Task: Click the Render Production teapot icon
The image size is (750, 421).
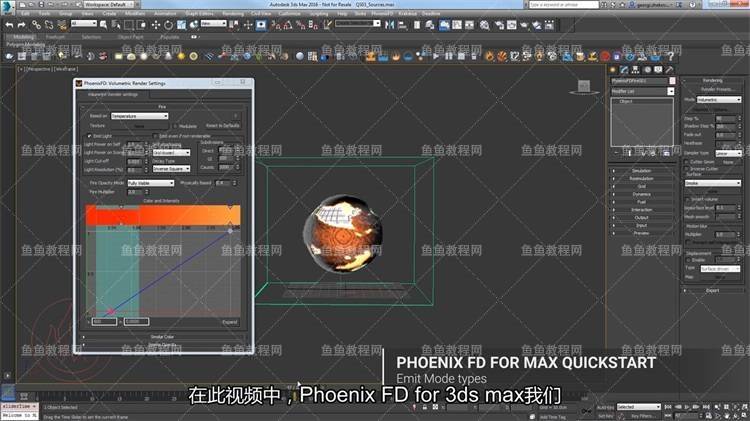Action: [524, 25]
